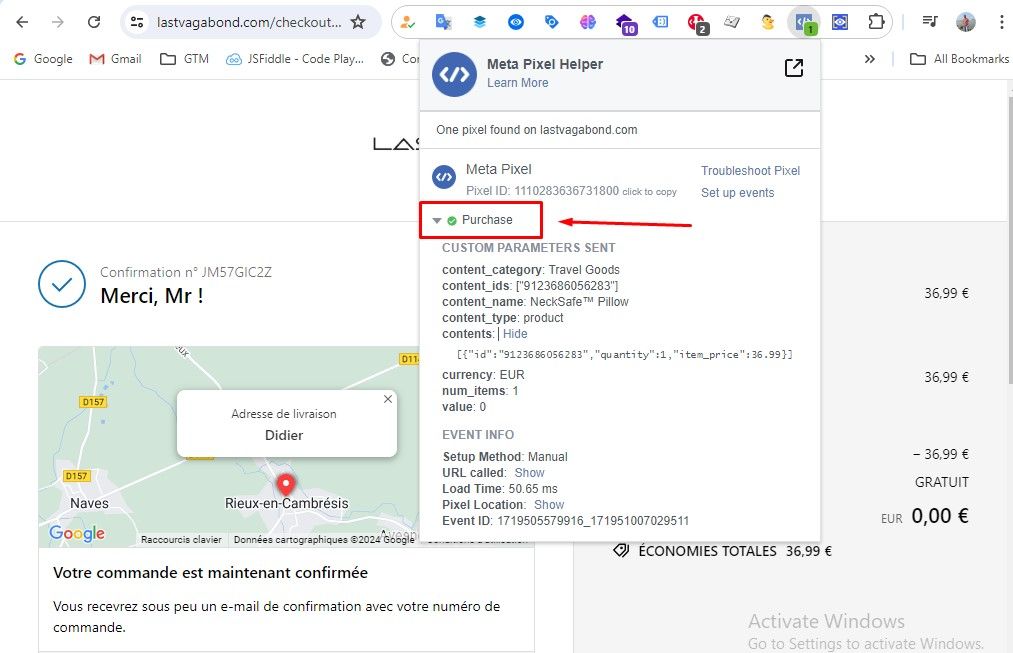Image resolution: width=1013 pixels, height=653 pixels.
Task: Open the Google Translate extension
Action: point(443,22)
